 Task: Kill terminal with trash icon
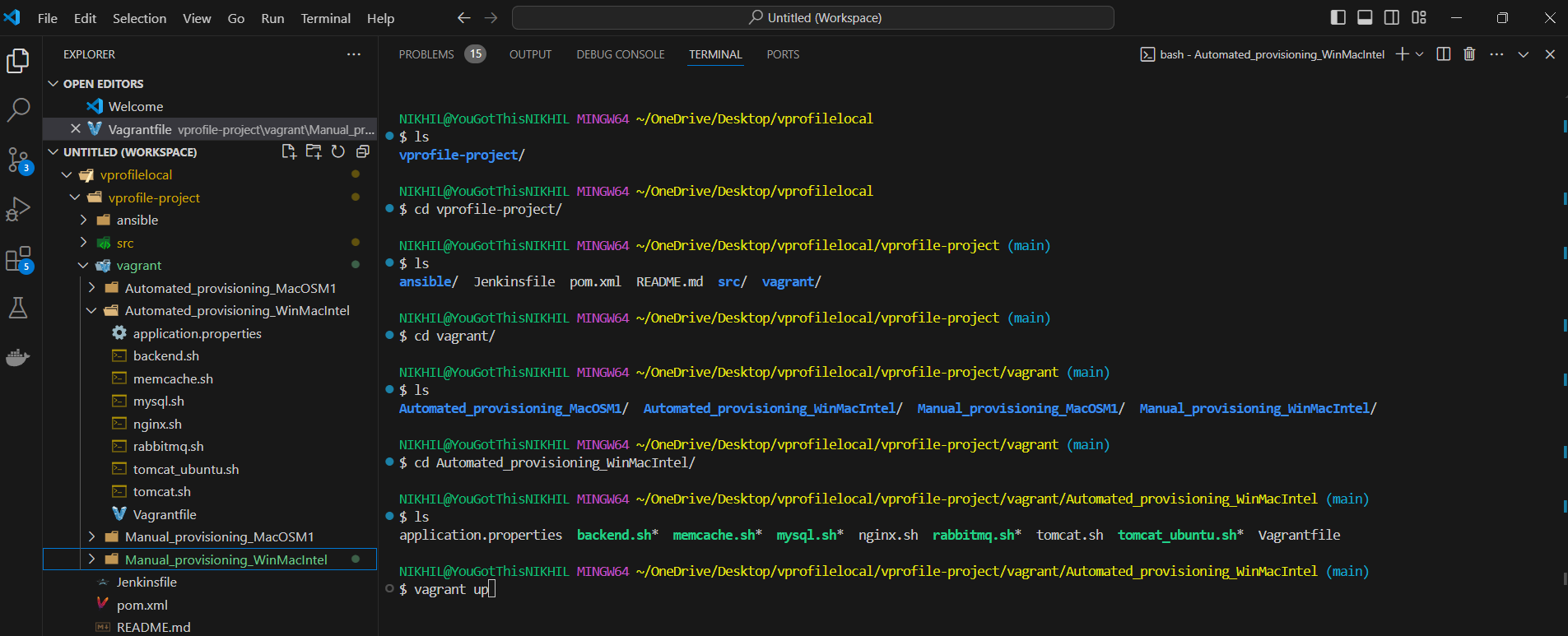(1469, 54)
